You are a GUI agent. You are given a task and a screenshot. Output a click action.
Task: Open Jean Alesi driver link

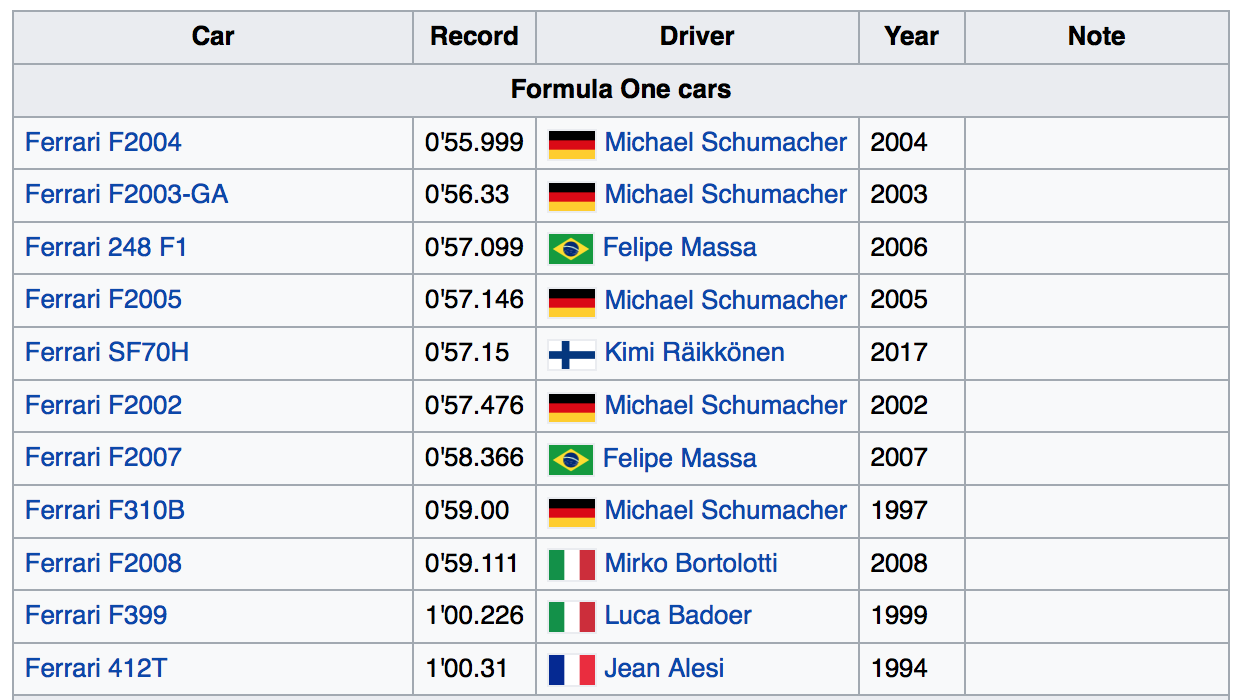coord(664,668)
